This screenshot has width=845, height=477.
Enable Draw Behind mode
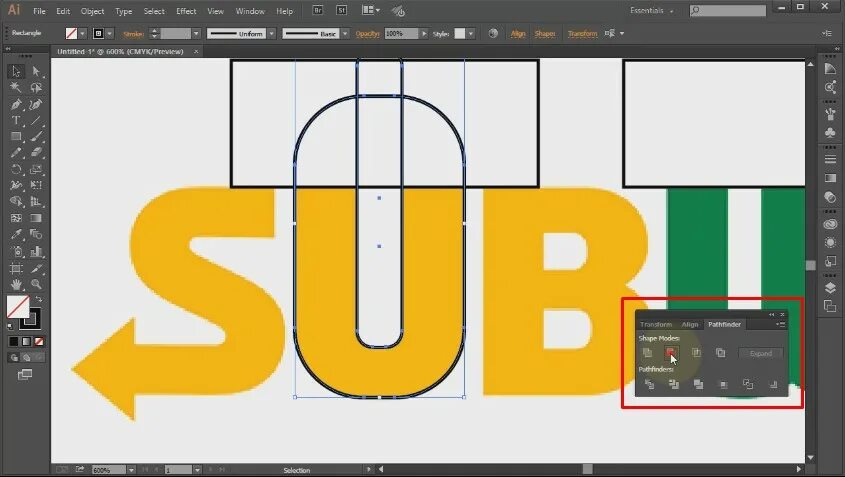(x=26, y=357)
